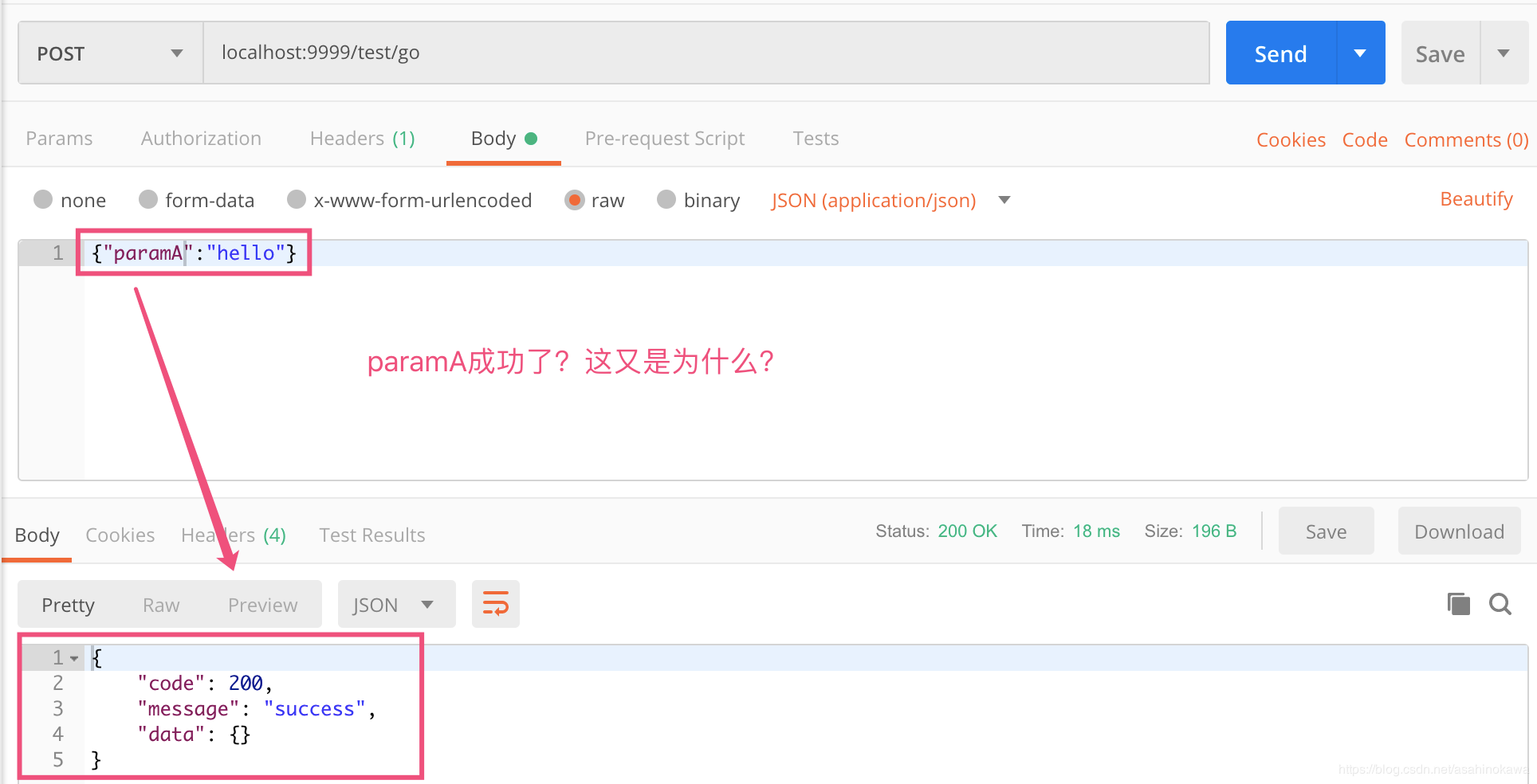Click the wrap lines icon in response toolbar
This screenshot has width=1537, height=784.
pyautogui.click(x=496, y=604)
